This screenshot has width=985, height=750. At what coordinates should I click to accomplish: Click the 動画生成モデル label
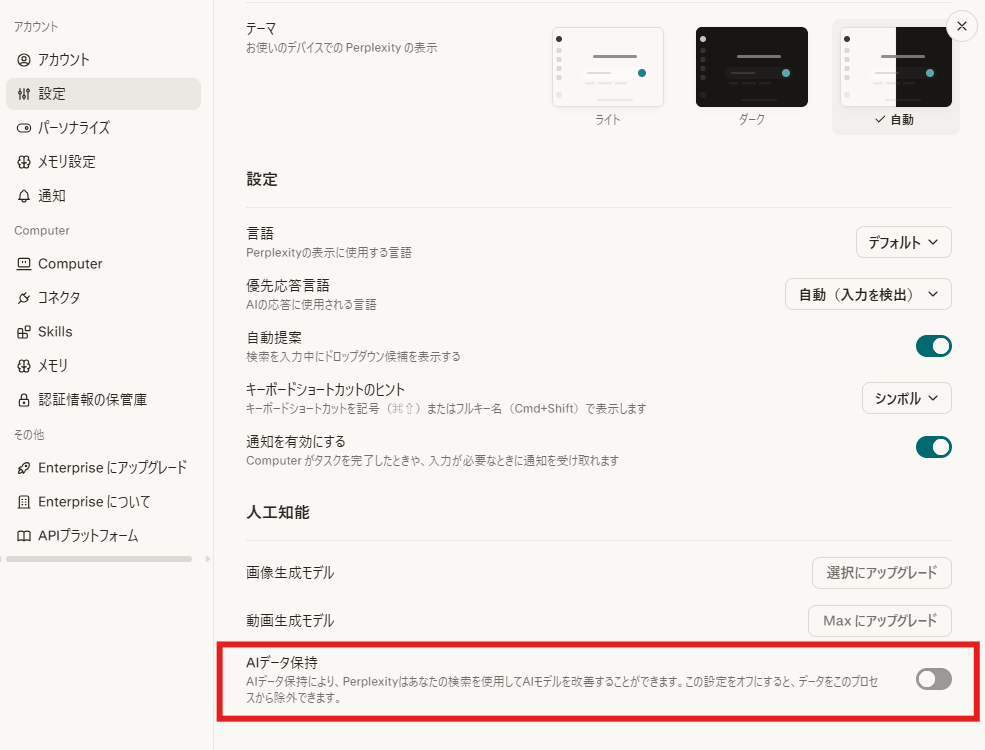pyautogui.click(x=290, y=621)
